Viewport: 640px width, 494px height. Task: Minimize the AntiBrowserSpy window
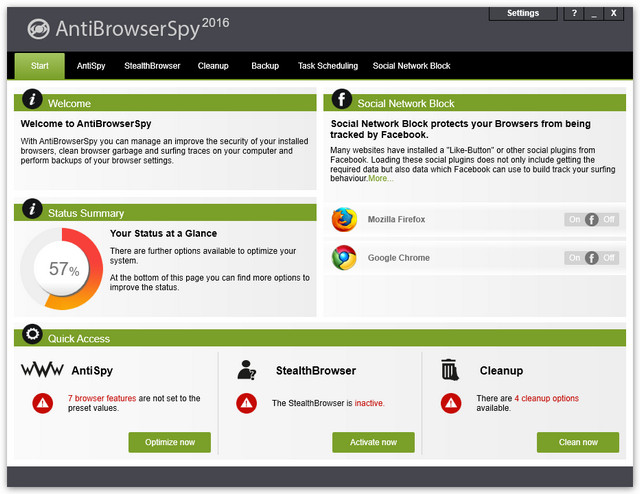pos(594,13)
